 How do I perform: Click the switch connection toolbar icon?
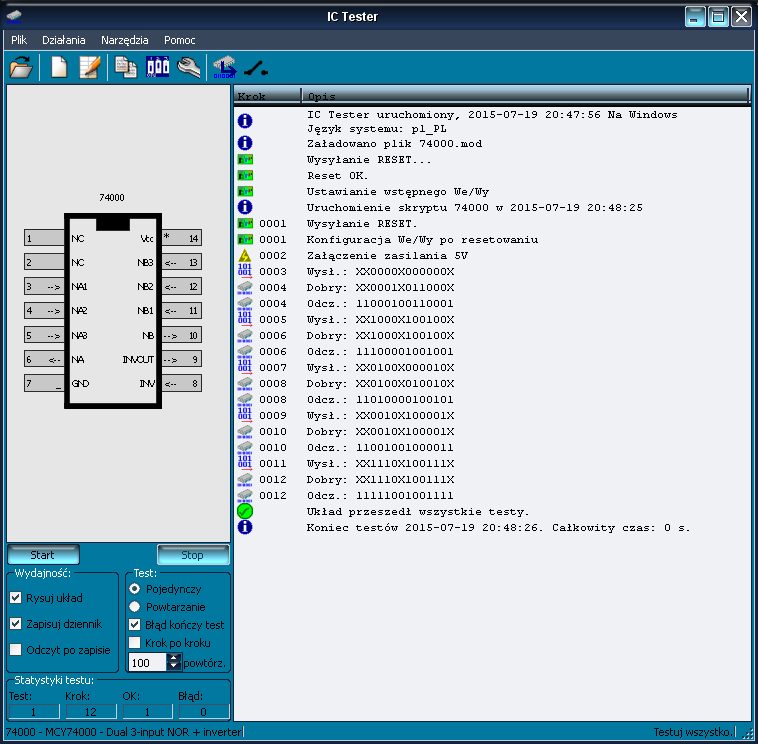256,68
